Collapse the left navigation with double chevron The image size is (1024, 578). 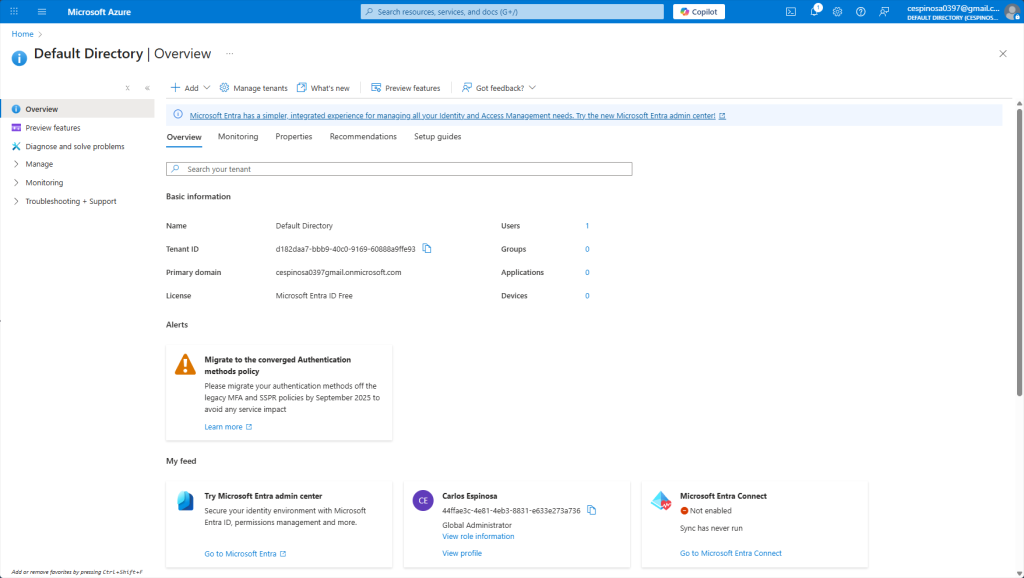click(x=147, y=88)
